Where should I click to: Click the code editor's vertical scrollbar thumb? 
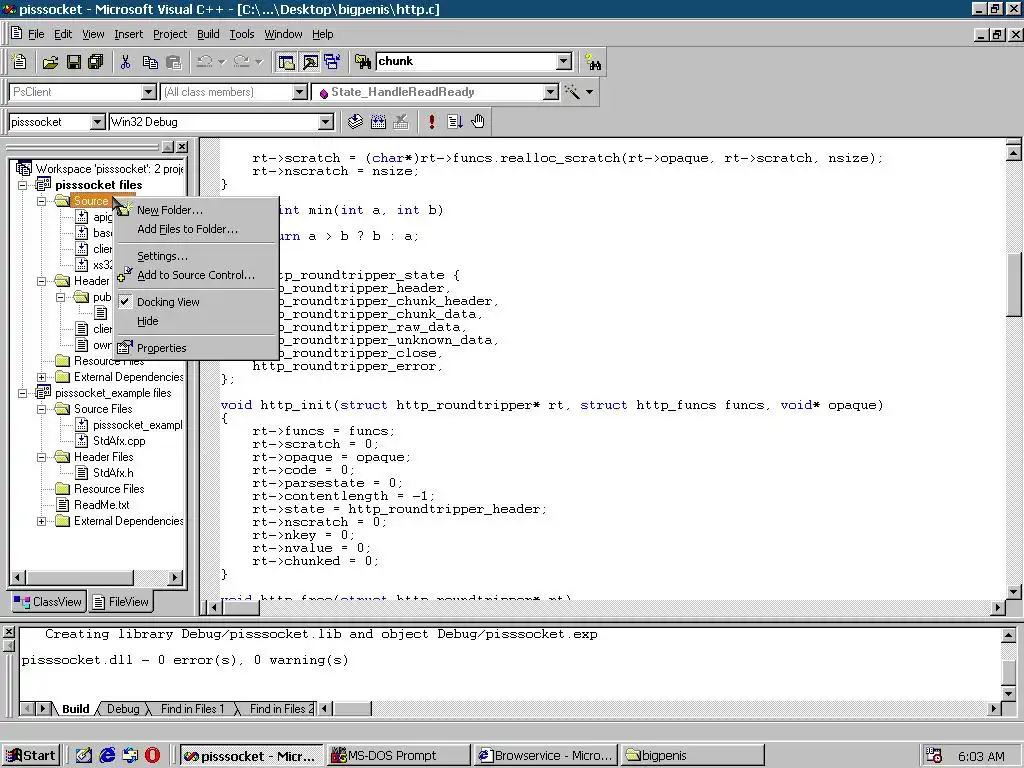(x=1014, y=283)
